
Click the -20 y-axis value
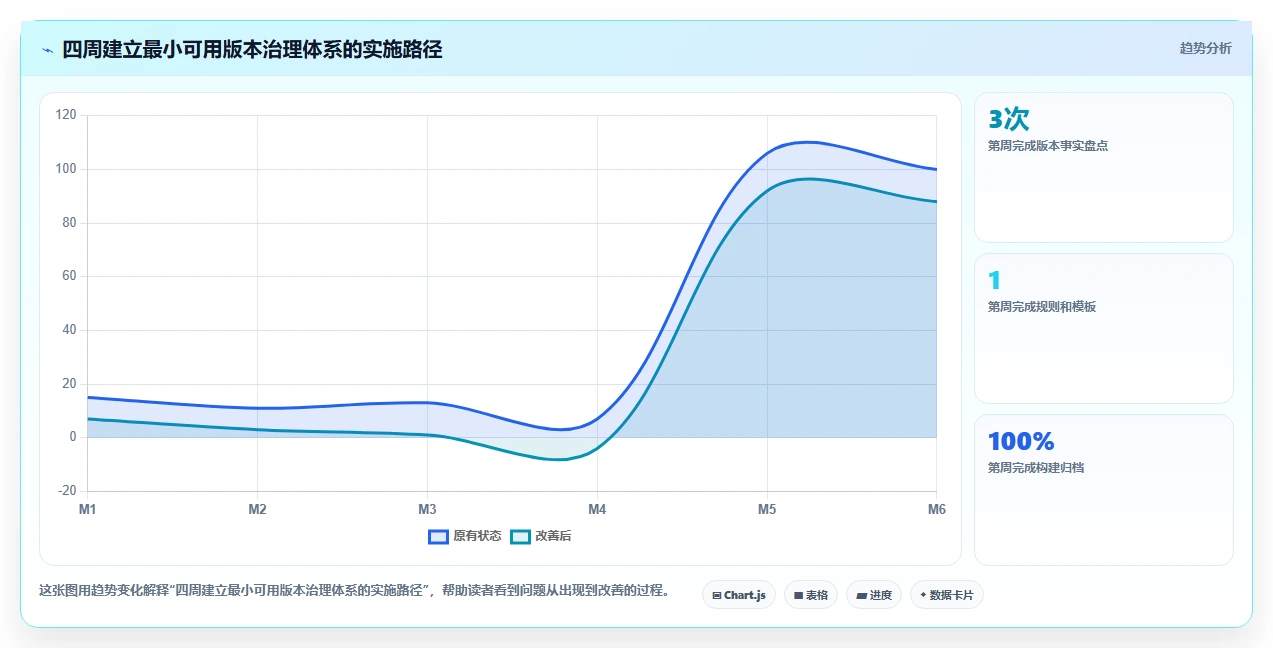(x=67, y=491)
